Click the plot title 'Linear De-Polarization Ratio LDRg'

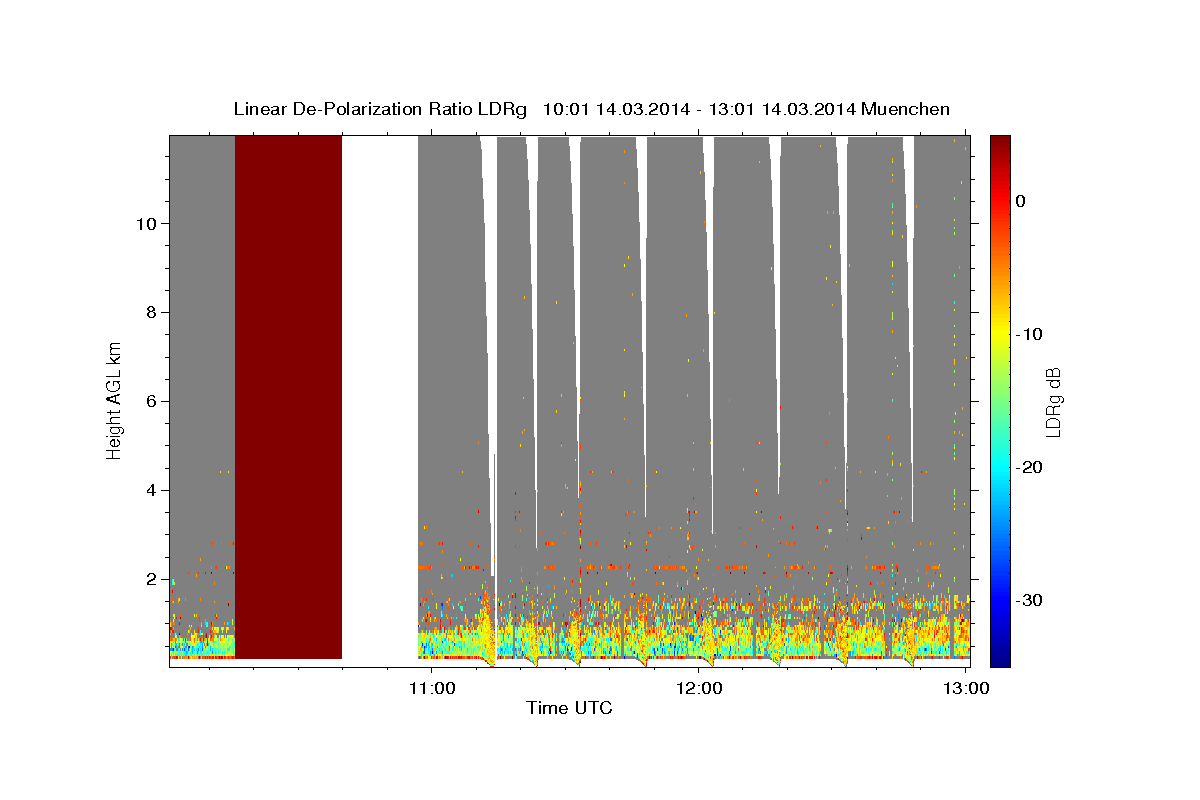click(x=380, y=110)
